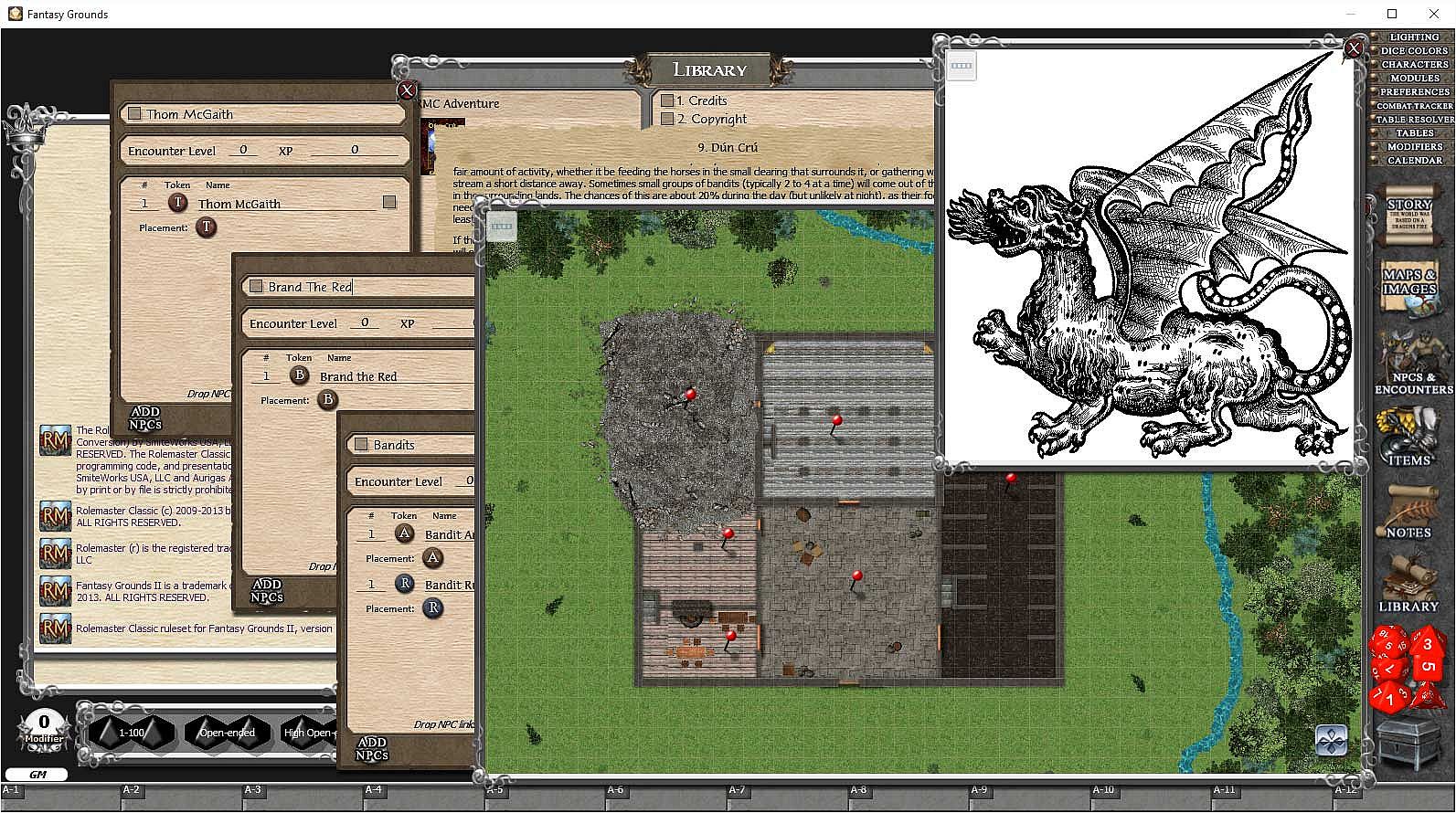Screen dimensions: 1456x813
Task: Click the toolbar toggle on the dragon image window
Action: click(962, 66)
